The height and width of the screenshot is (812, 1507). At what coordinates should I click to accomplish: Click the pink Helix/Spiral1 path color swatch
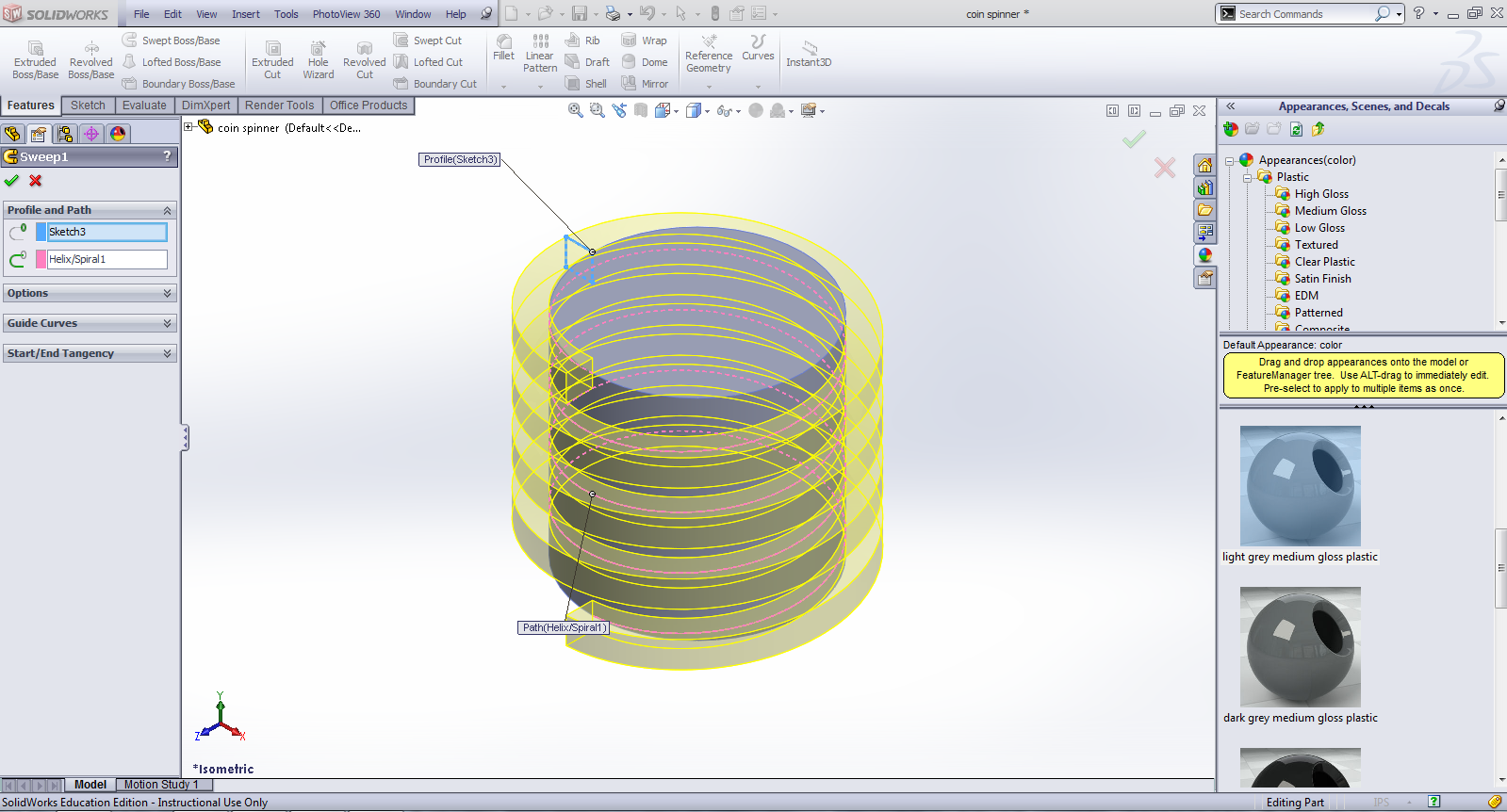(x=41, y=259)
